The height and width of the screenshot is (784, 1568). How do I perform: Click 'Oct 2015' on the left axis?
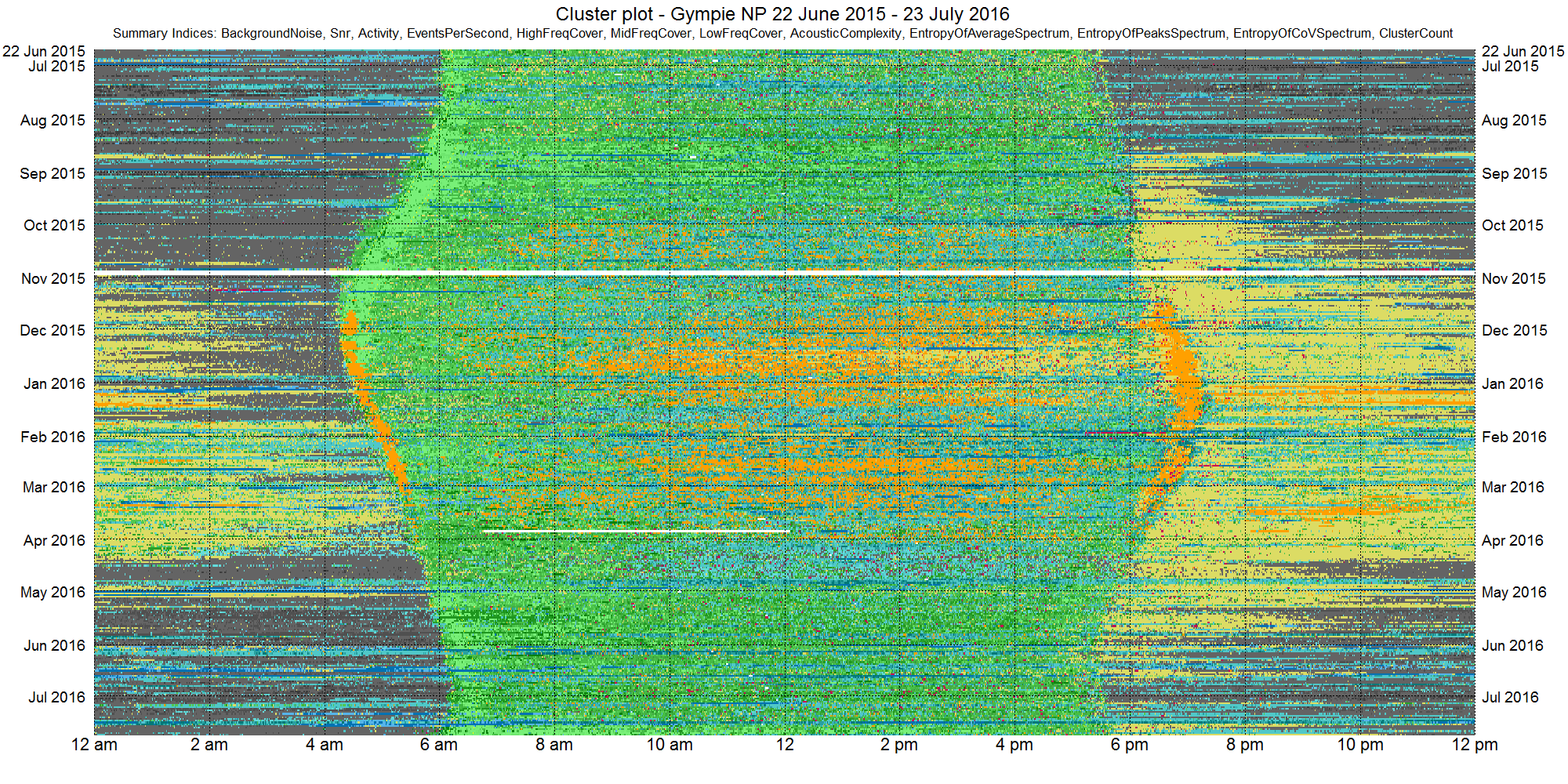(x=54, y=225)
